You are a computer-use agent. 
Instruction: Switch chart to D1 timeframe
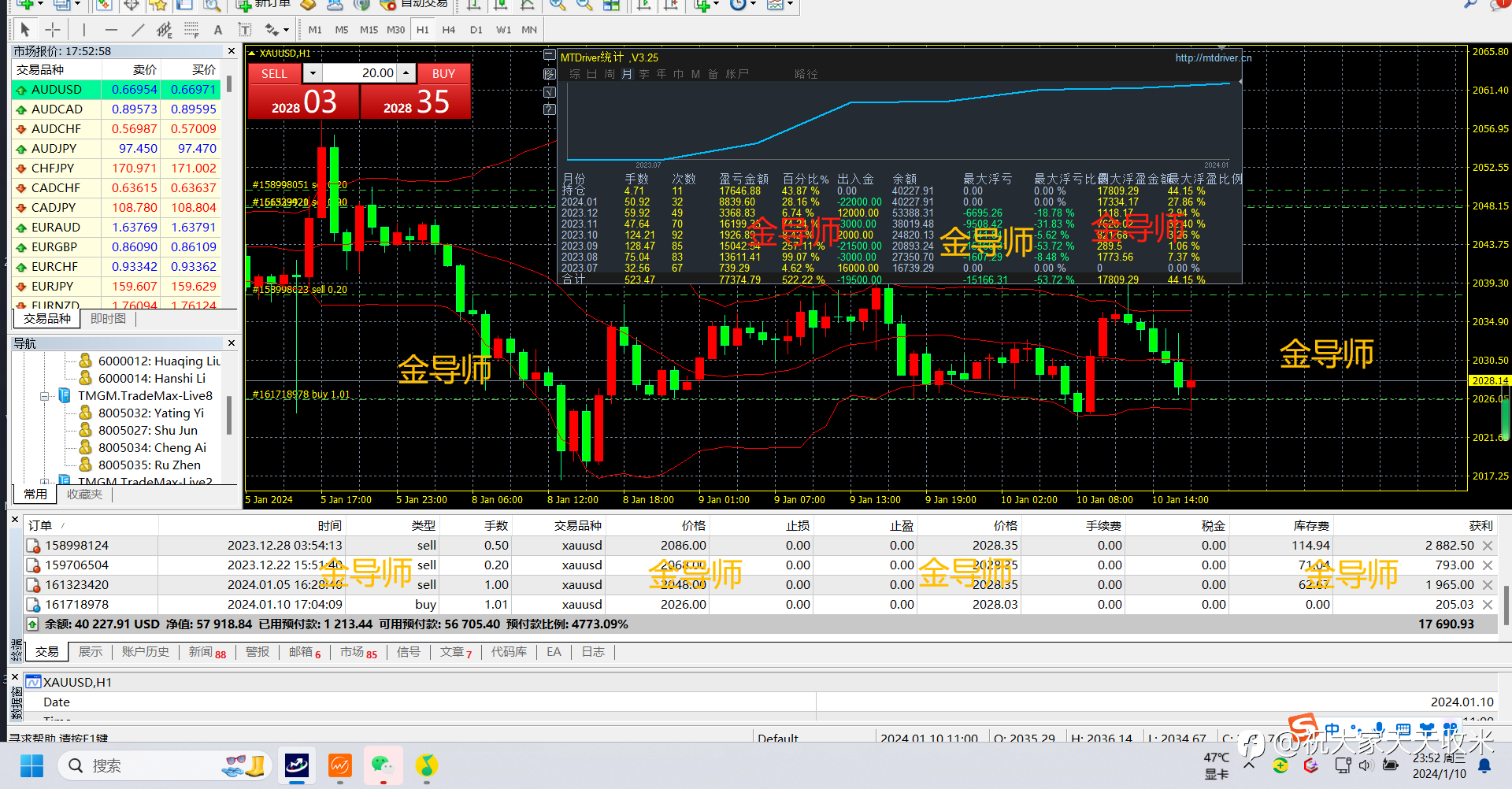[x=476, y=30]
